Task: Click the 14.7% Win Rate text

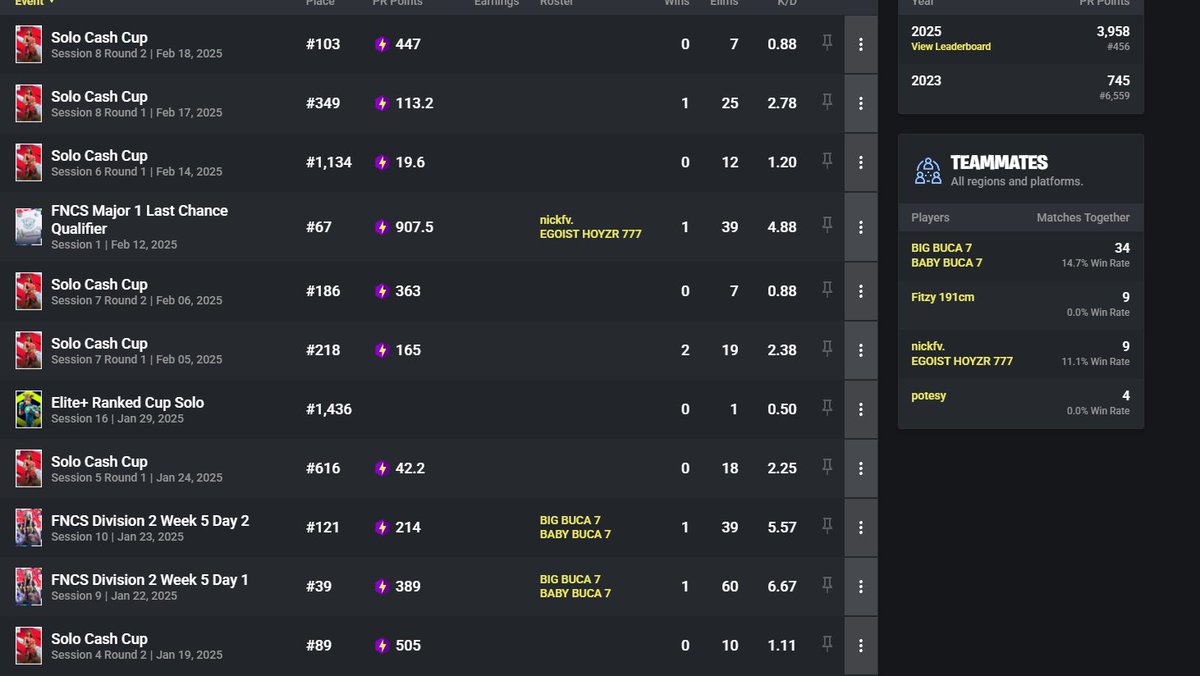Action: point(1095,263)
